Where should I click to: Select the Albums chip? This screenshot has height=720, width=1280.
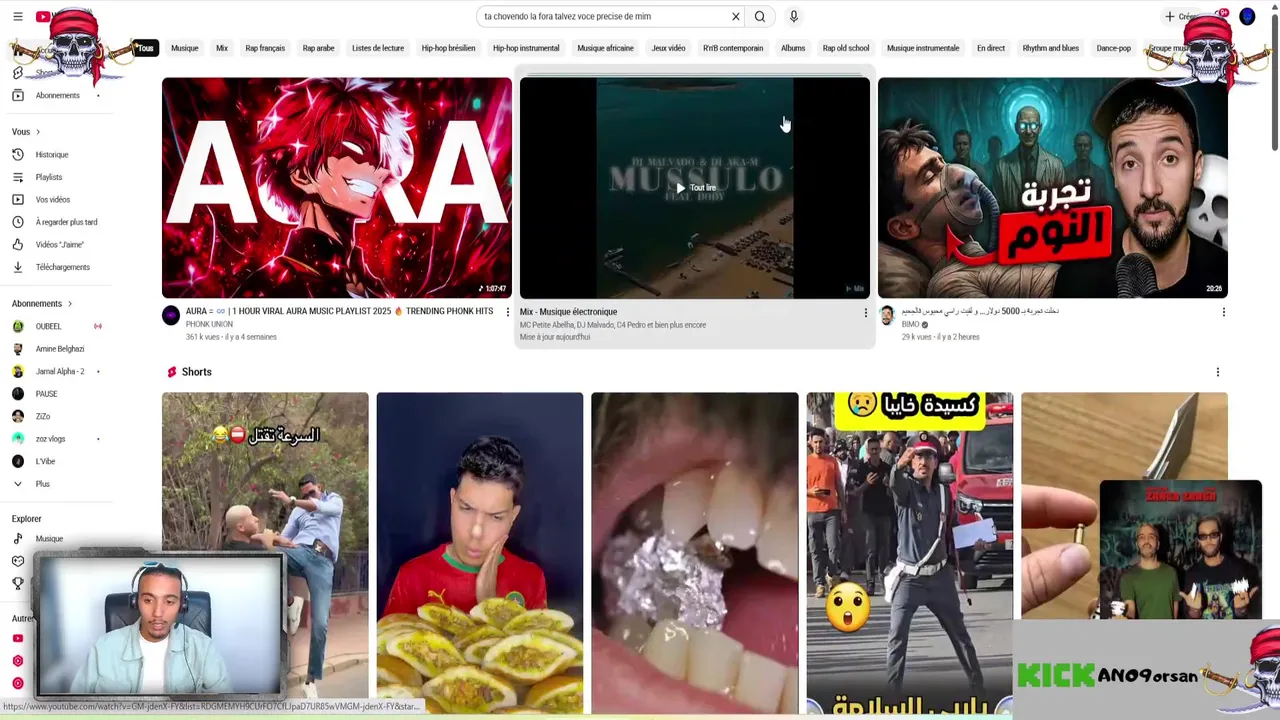793,48
